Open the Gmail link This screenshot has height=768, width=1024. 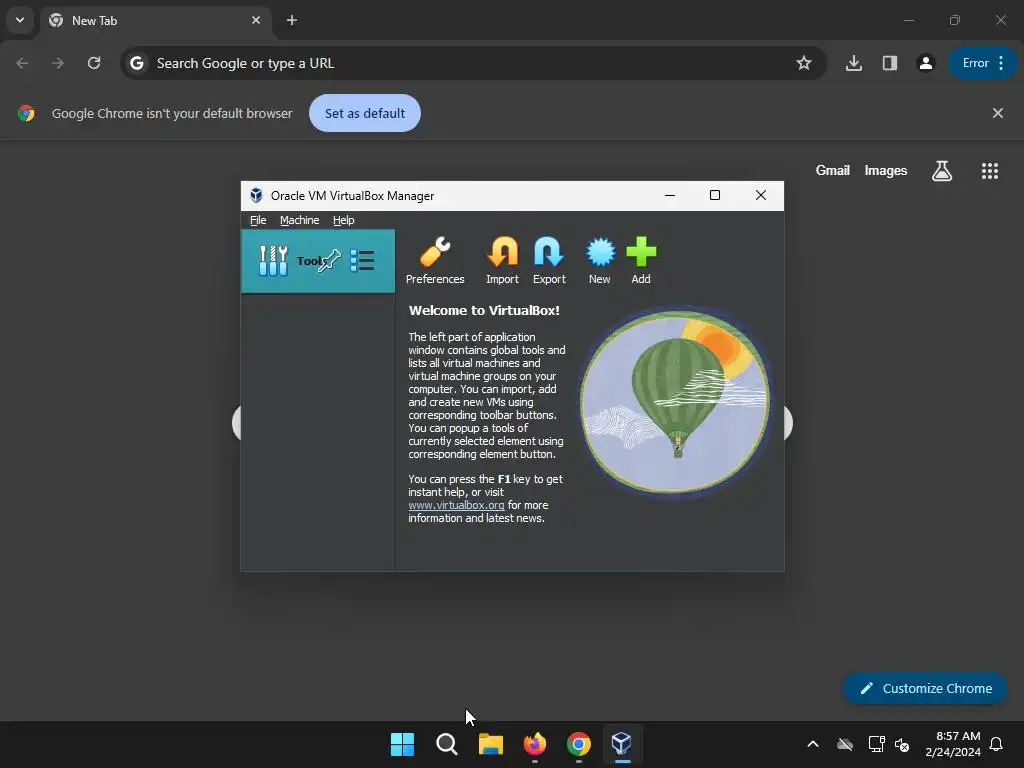(x=833, y=170)
